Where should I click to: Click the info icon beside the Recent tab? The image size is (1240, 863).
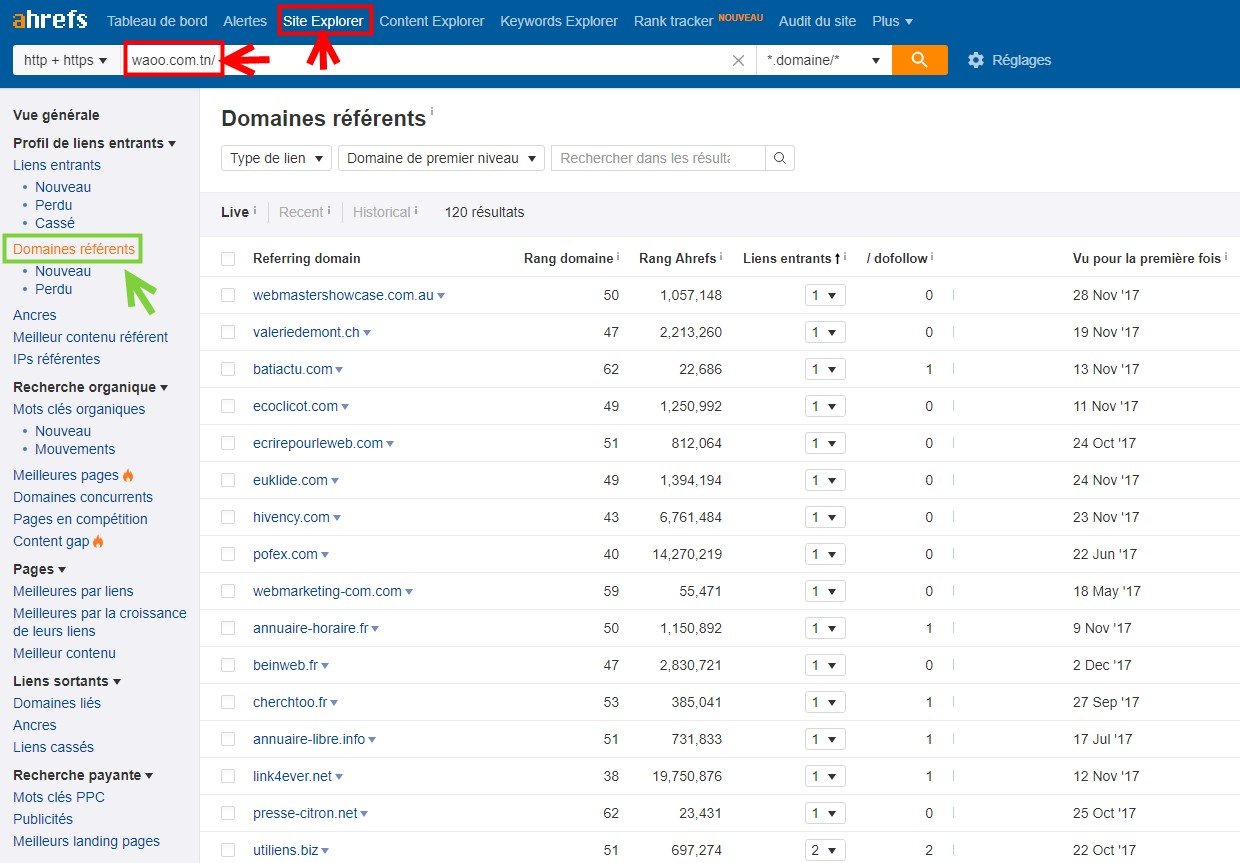(329, 211)
